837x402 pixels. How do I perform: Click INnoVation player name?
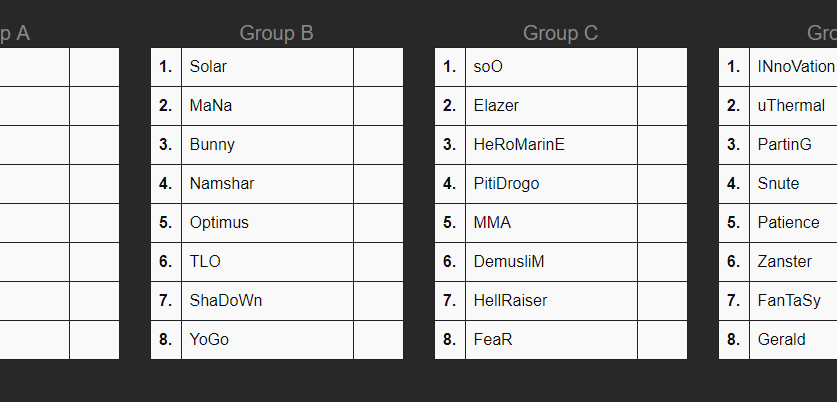795,67
